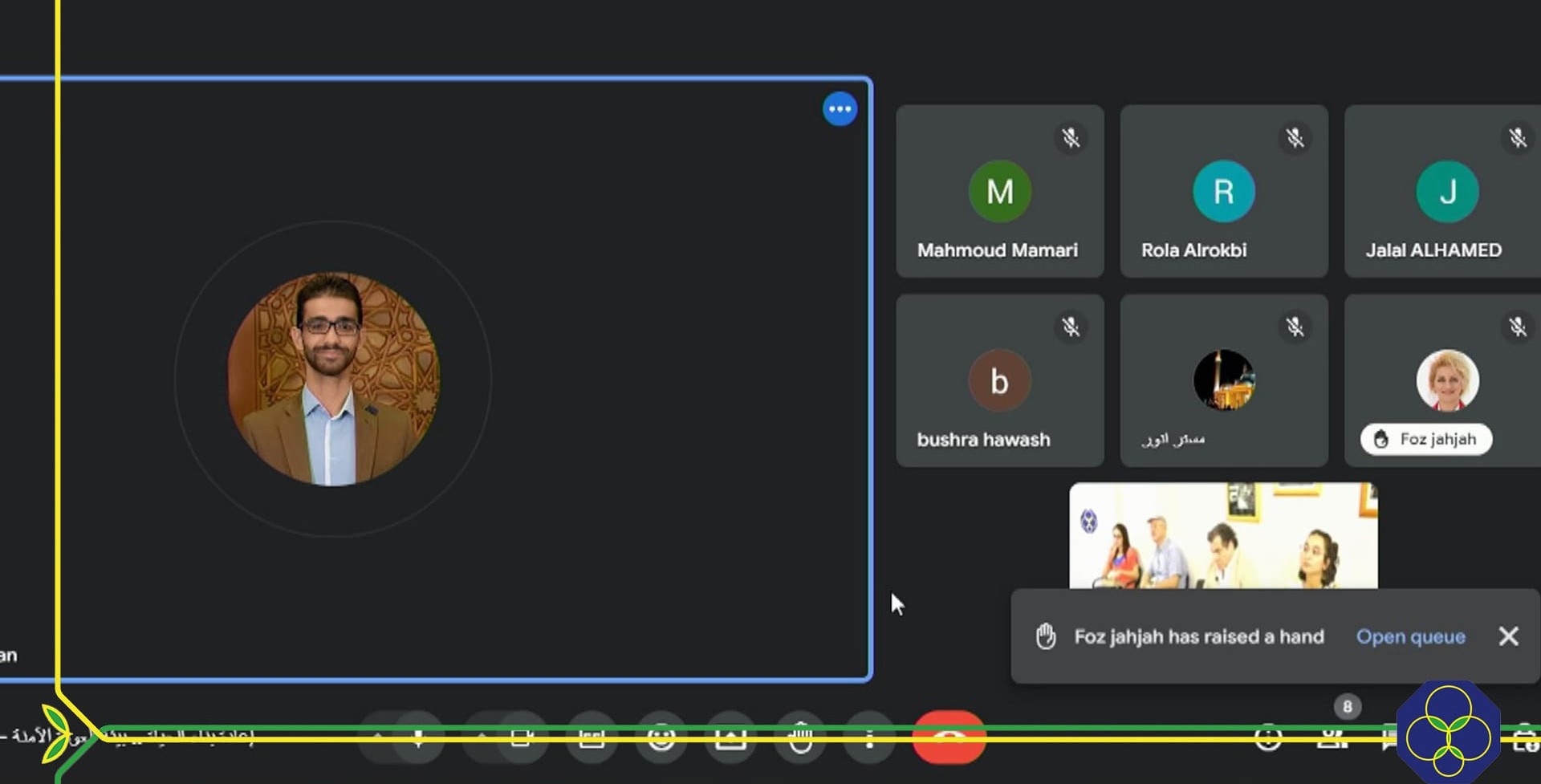Open the host controls lock icon
The width and height of the screenshot is (1541, 784).
point(1523,737)
